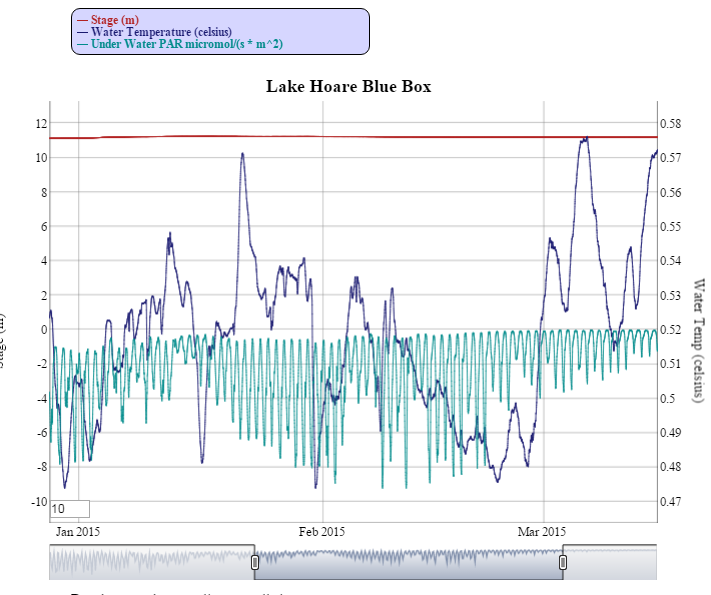This screenshot has height=595, width=711.
Task: Click the selected middle region of the range selector
Action: pos(408,563)
